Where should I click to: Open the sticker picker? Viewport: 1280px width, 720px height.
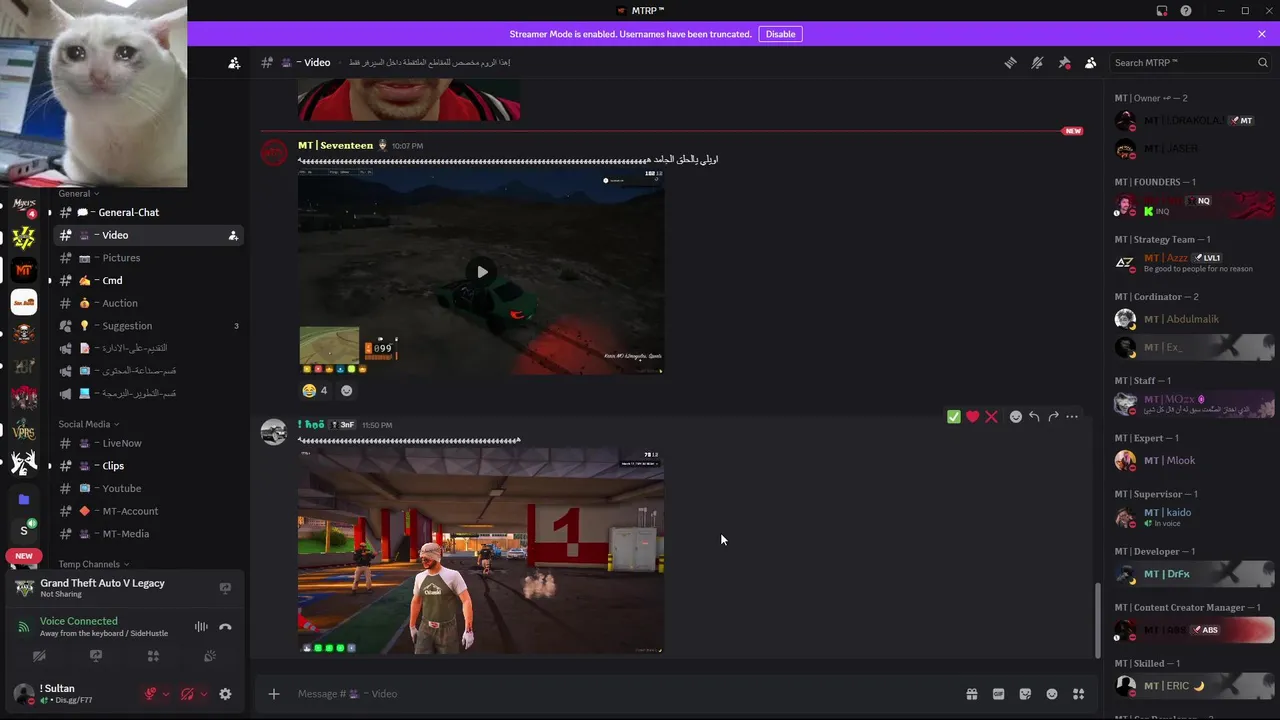[1025, 694]
